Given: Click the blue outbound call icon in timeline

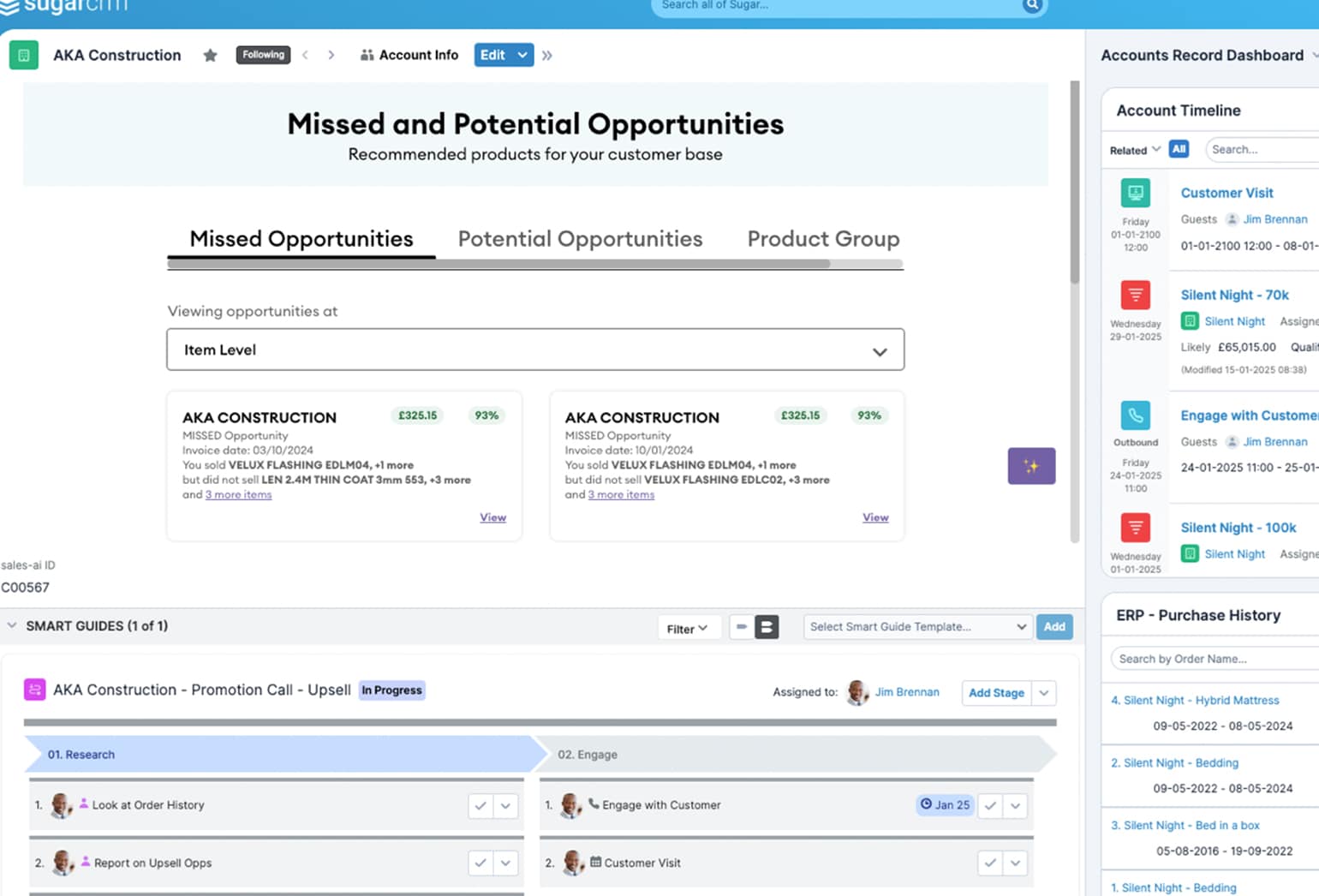Looking at the screenshot, I should tap(1136, 415).
